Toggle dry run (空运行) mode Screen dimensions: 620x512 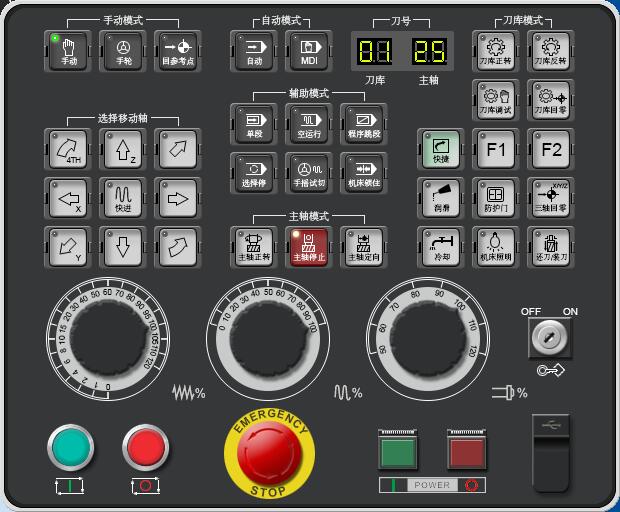[x=309, y=123]
